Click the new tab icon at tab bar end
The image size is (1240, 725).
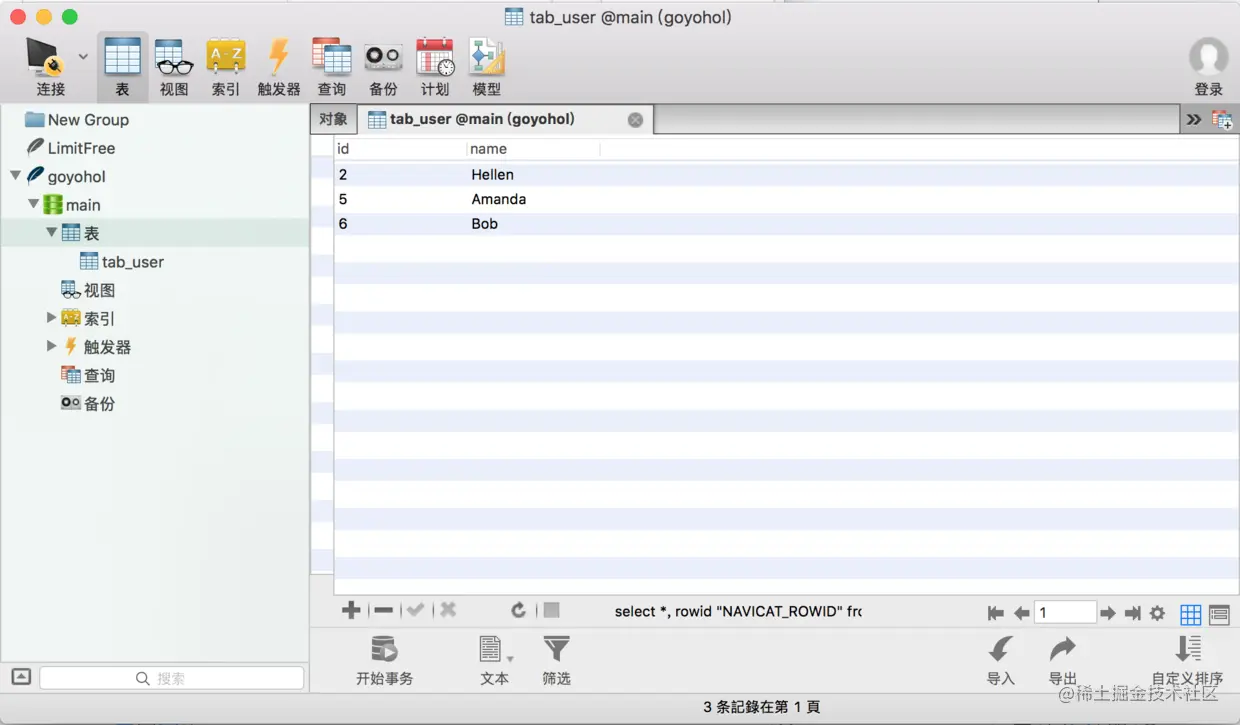1222,119
